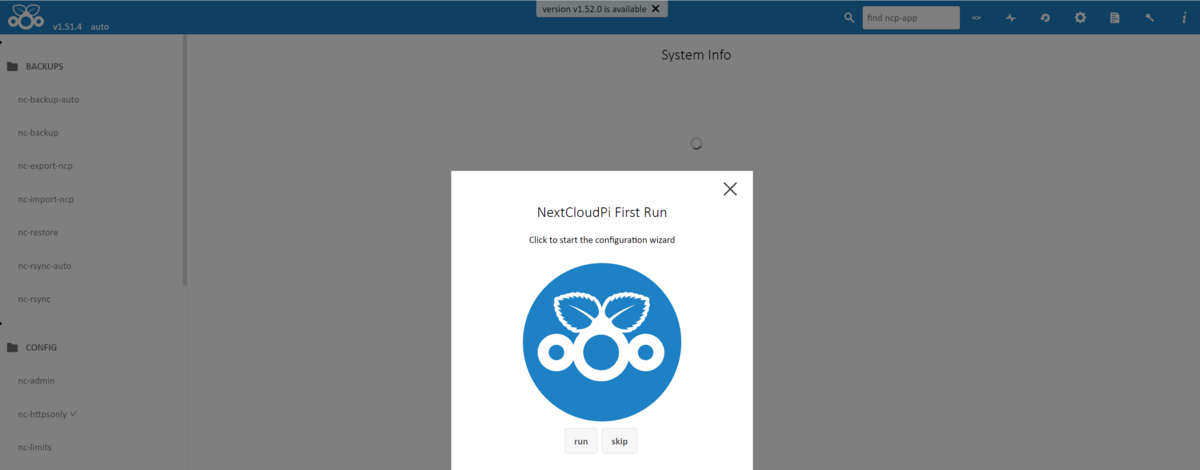1200x470 pixels.
Task: Open nc-limits sidebar entry
Action: [x=35, y=447]
